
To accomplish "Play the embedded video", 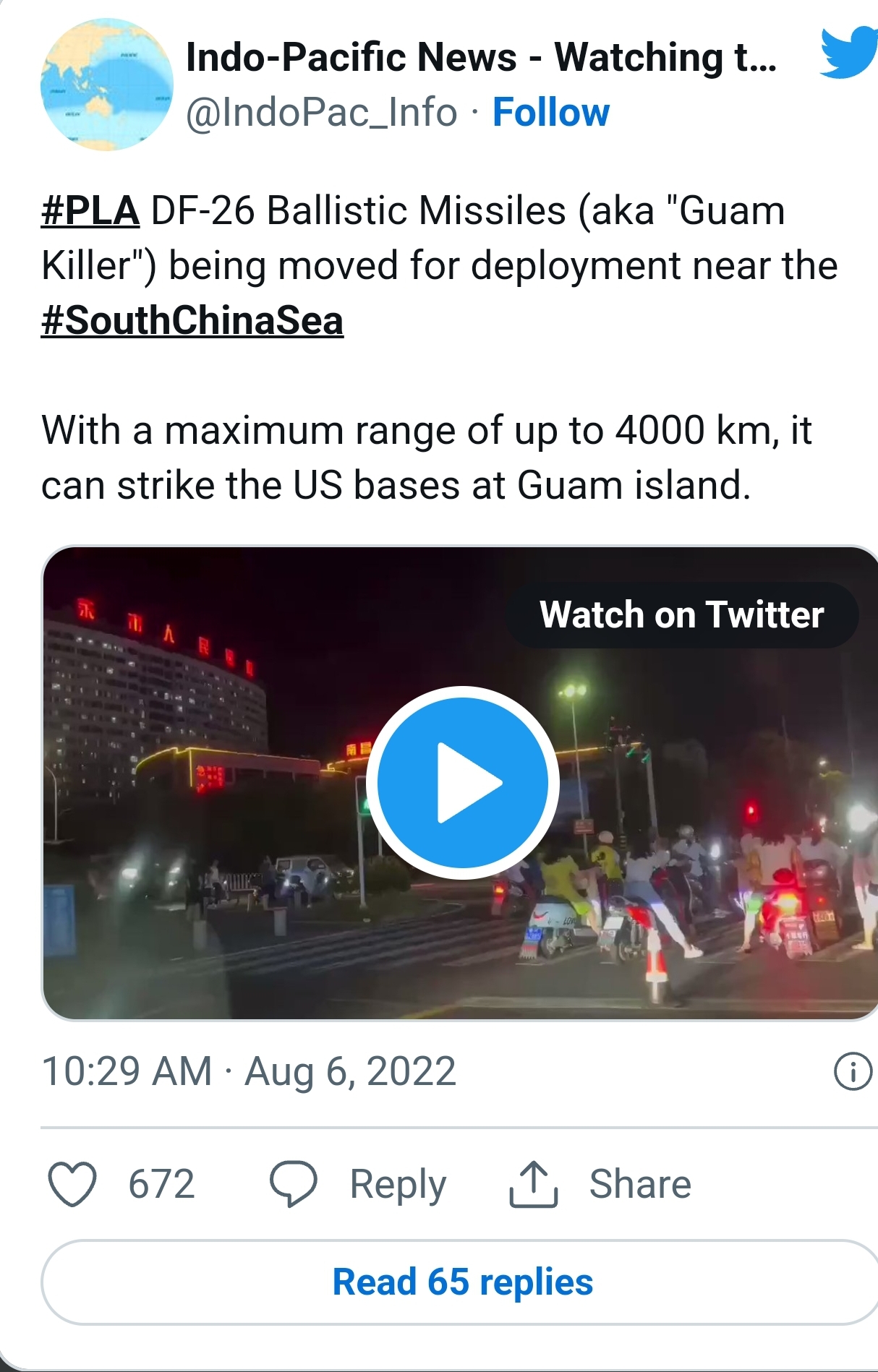I will click(x=463, y=782).
